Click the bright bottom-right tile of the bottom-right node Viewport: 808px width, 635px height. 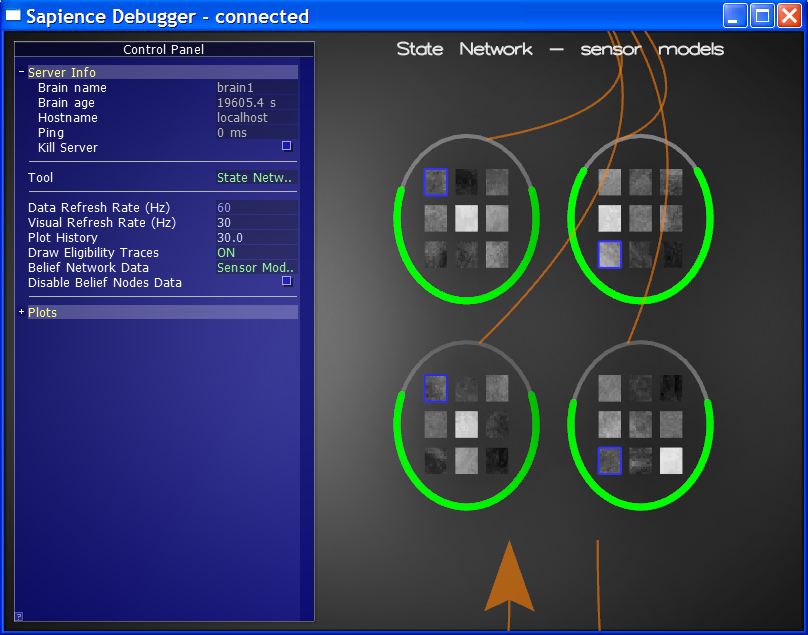671,460
